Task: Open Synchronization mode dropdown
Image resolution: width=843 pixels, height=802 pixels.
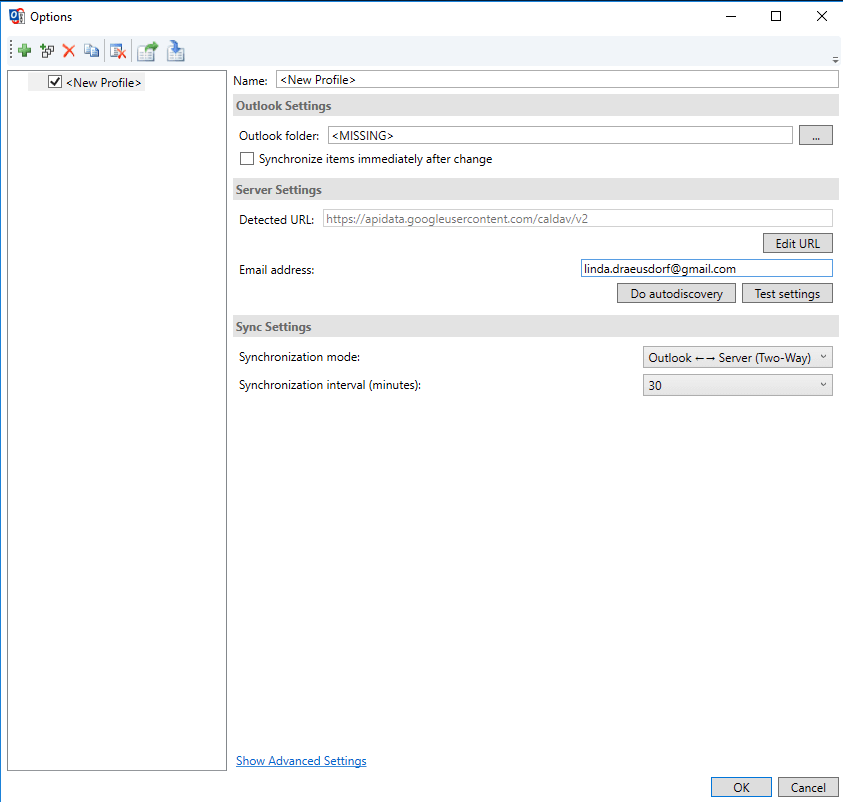Action: click(x=738, y=357)
